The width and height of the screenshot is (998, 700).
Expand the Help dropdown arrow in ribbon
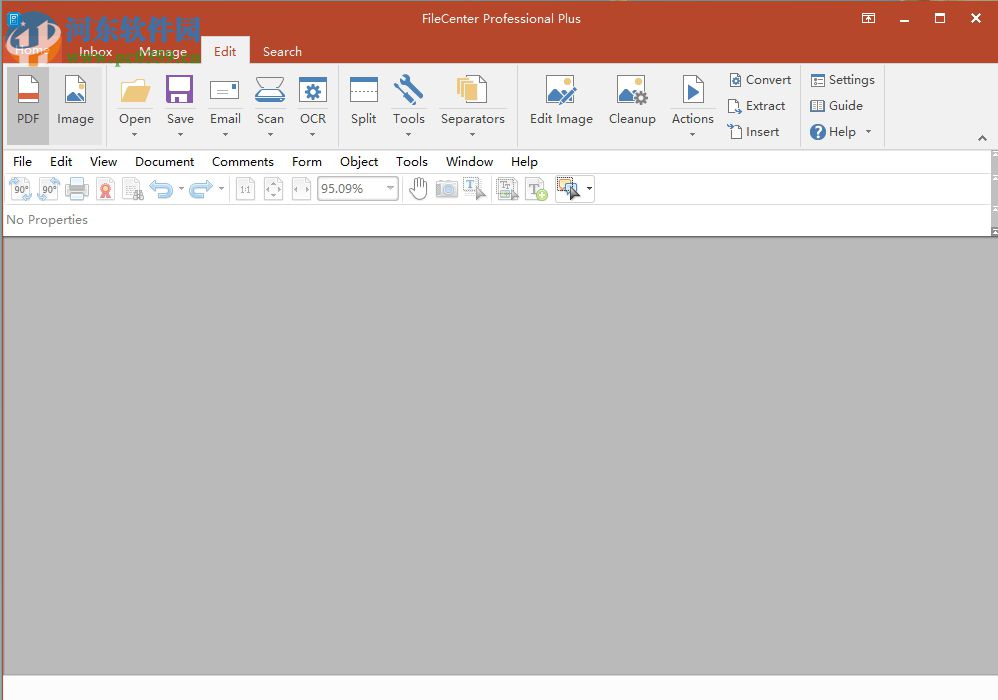click(x=868, y=132)
